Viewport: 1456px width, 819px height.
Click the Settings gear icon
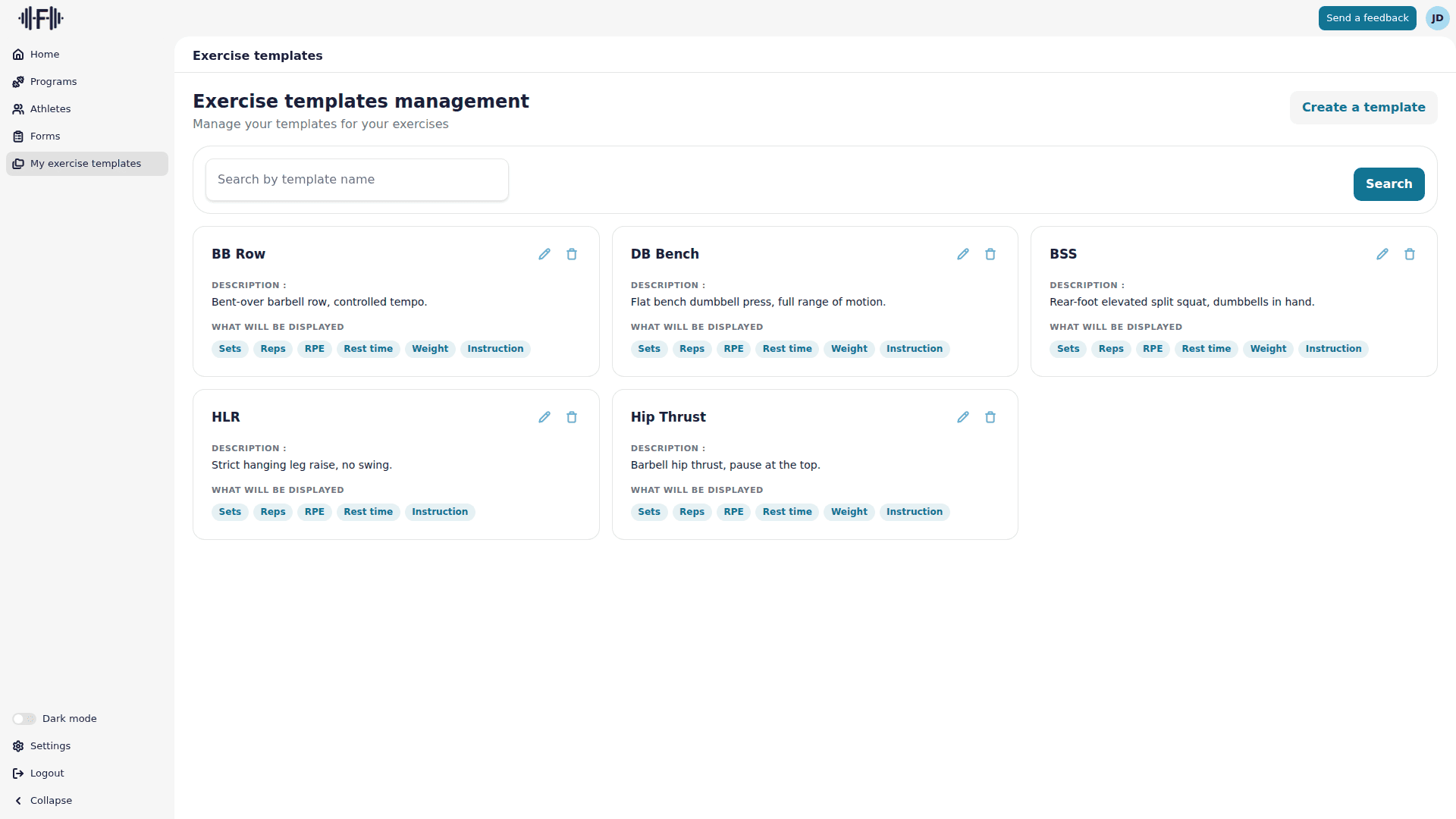point(18,746)
